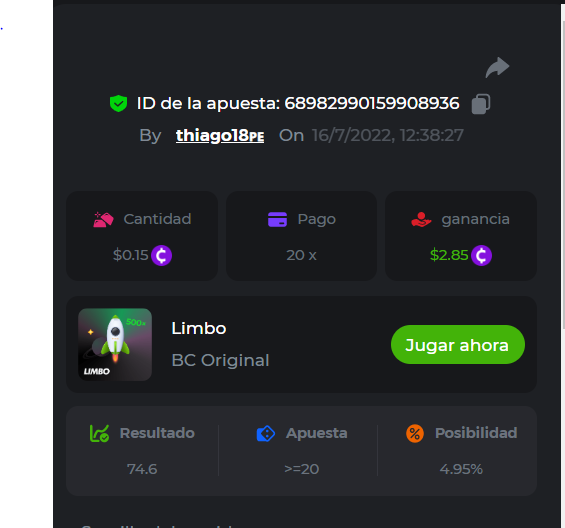The height and width of the screenshot is (528, 565).
Task: Click the currency coin beside $0.15
Action: click(161, 256)
